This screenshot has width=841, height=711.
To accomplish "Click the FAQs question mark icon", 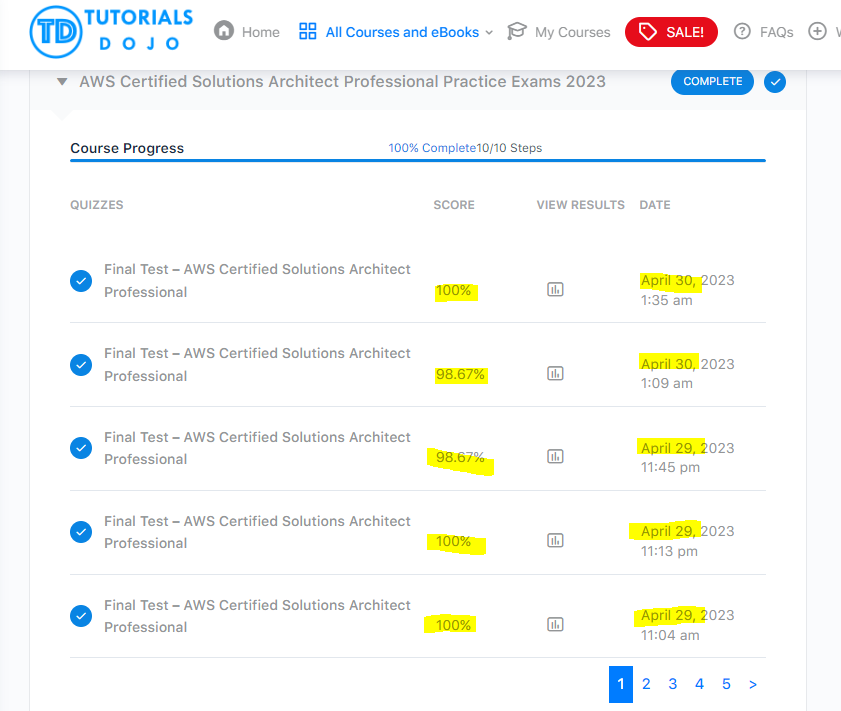I will [x=742, y=31].
